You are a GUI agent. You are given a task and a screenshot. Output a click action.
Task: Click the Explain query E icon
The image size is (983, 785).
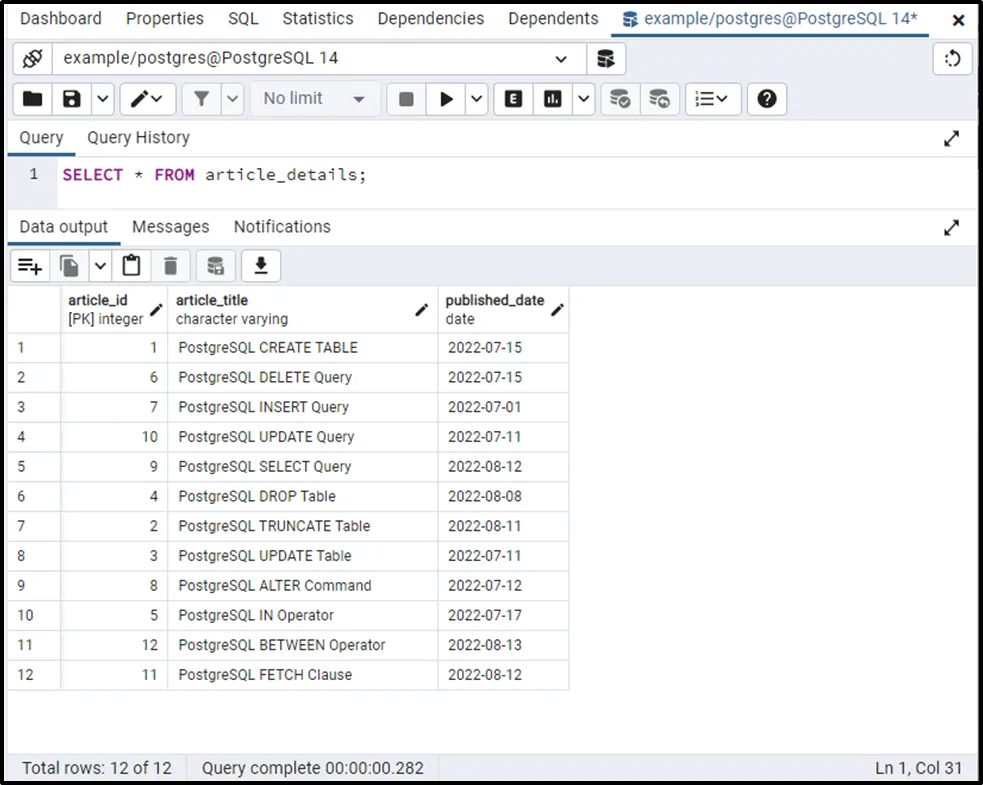514,99
